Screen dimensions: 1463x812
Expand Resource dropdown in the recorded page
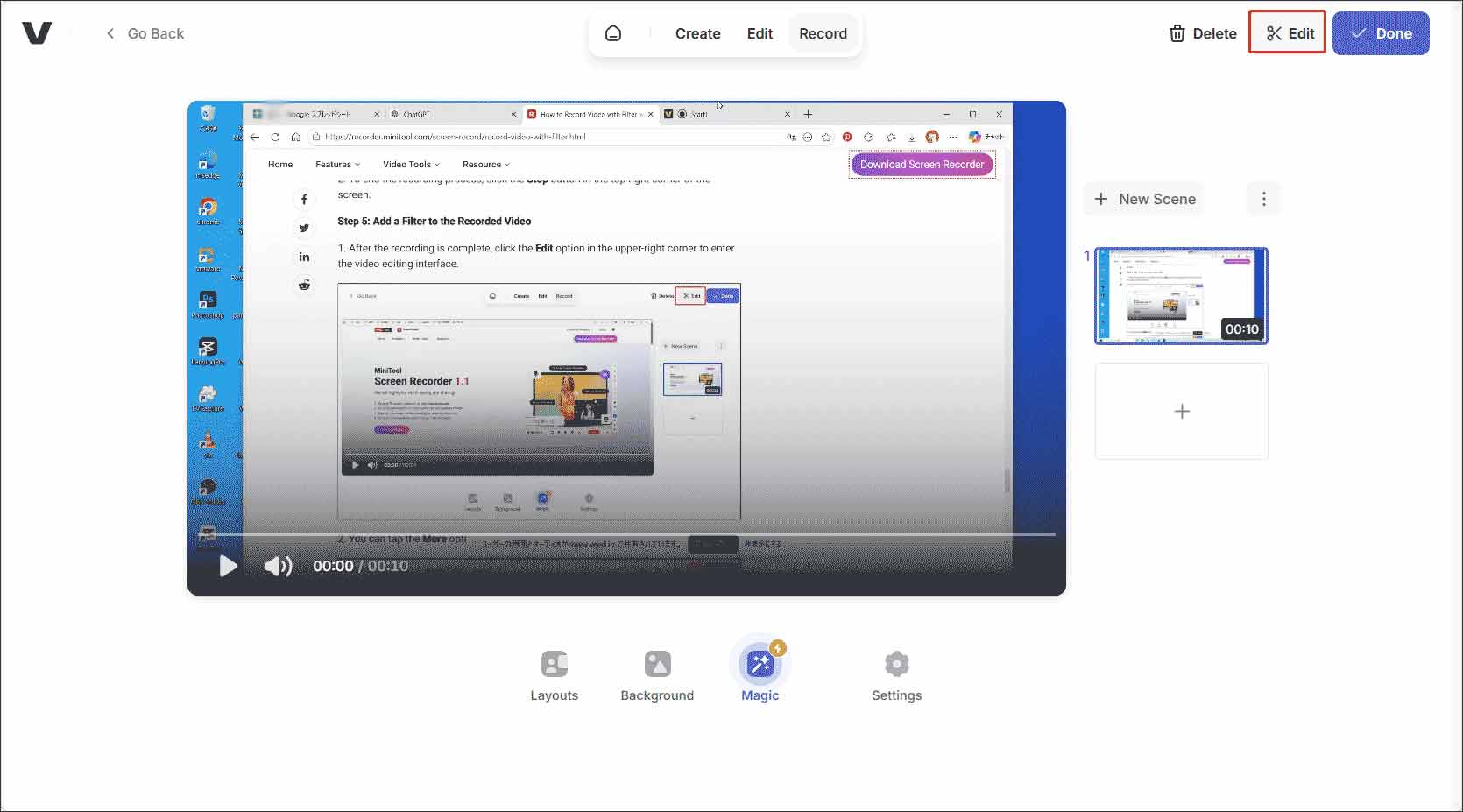pos(485,165)
